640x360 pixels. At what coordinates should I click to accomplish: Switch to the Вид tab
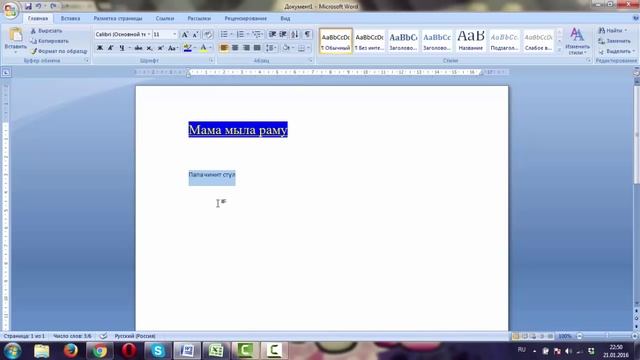[x=285, y=18]
